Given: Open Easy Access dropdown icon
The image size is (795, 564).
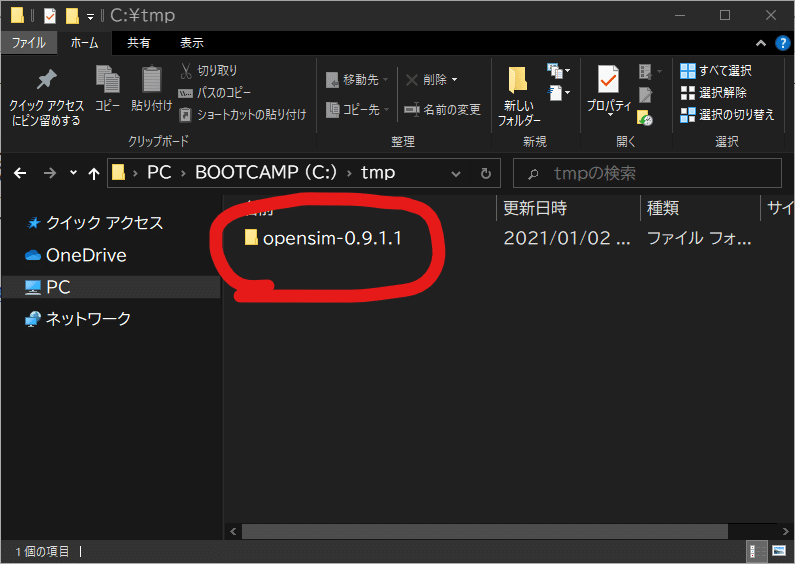Looking at the screenshot, I should pos(558,93).
